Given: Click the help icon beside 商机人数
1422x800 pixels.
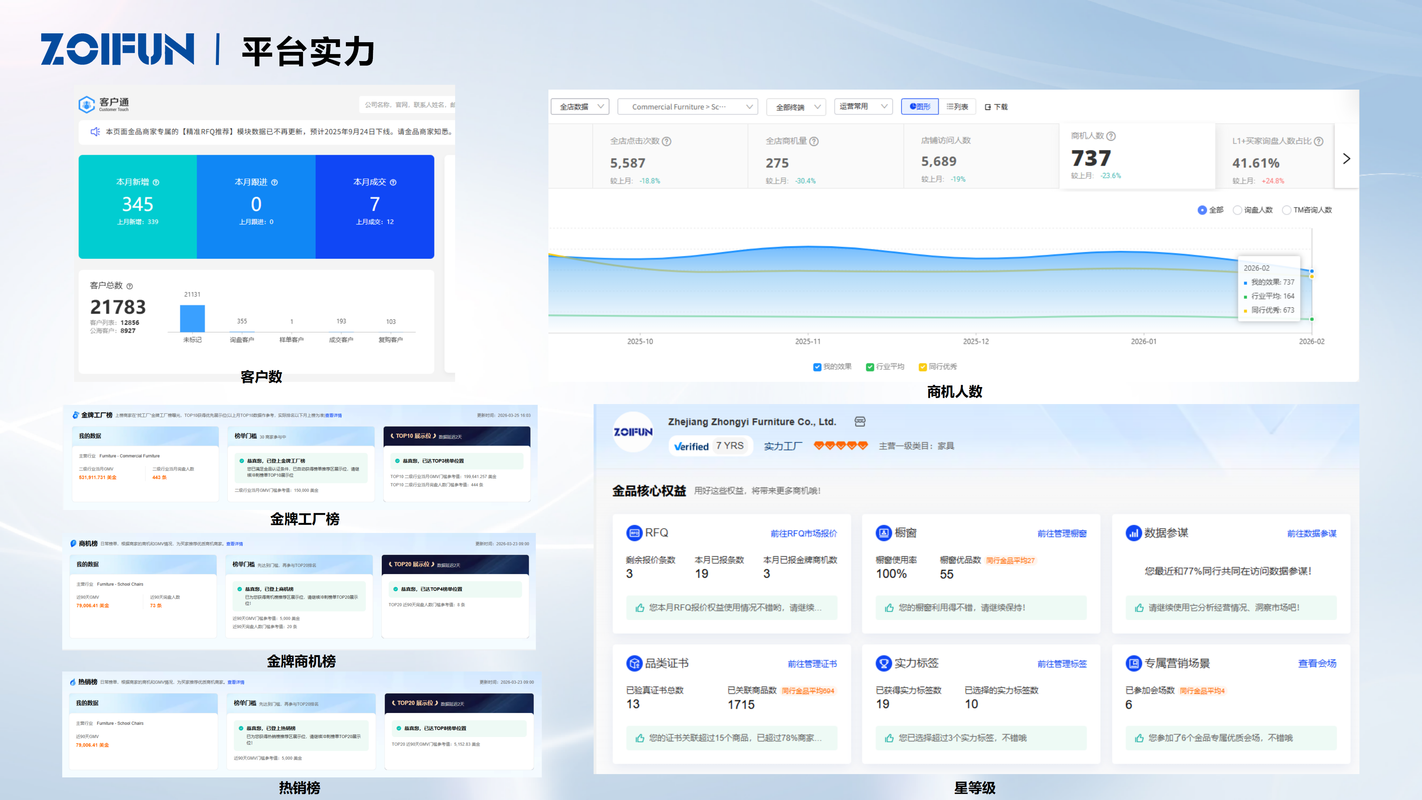Looking at the screenshot, I should click(x=1111, y=136).
